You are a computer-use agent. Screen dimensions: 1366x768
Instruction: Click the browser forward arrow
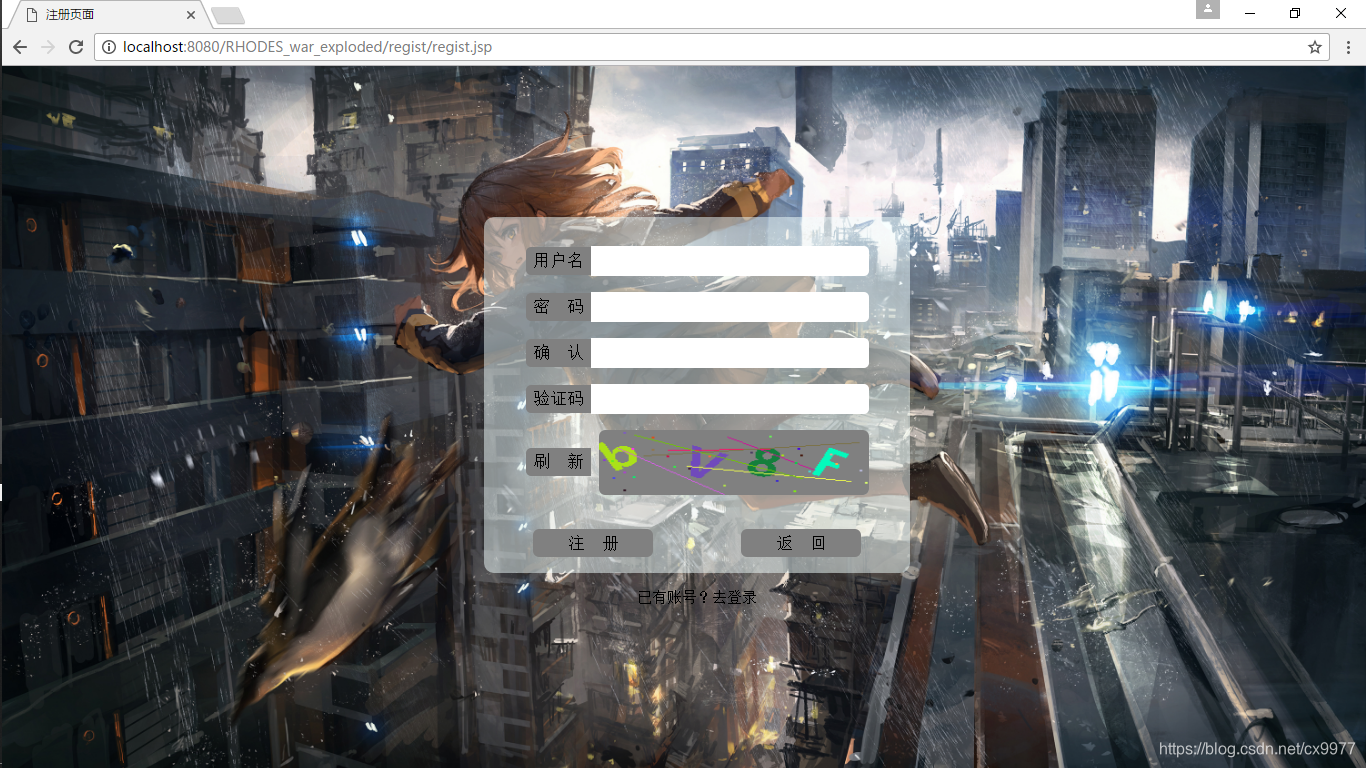pos(47,47)
